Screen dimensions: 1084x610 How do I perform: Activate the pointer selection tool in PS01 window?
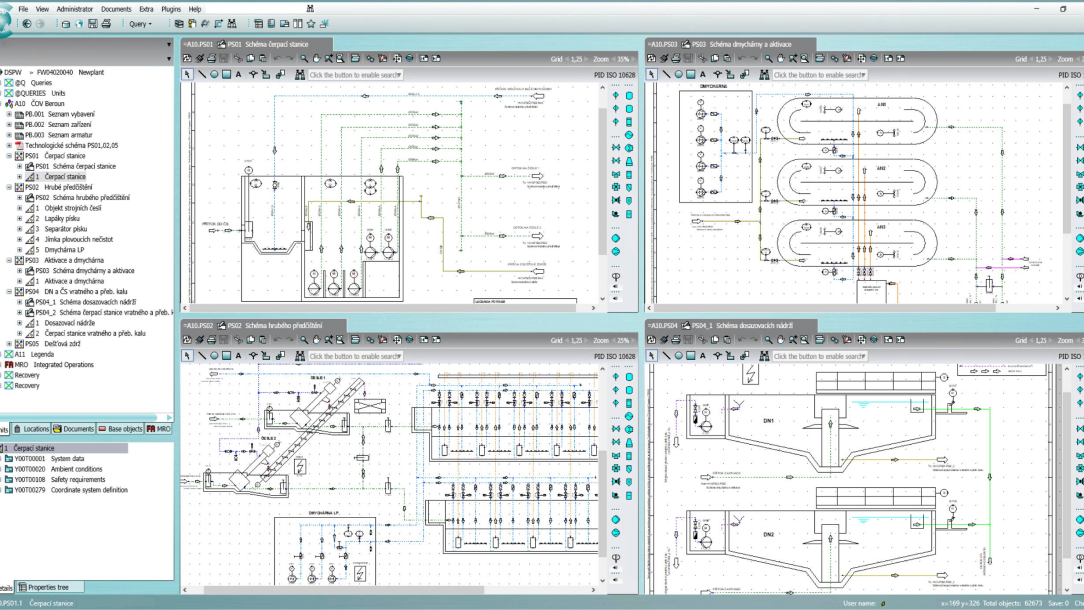tap(187, 74)
